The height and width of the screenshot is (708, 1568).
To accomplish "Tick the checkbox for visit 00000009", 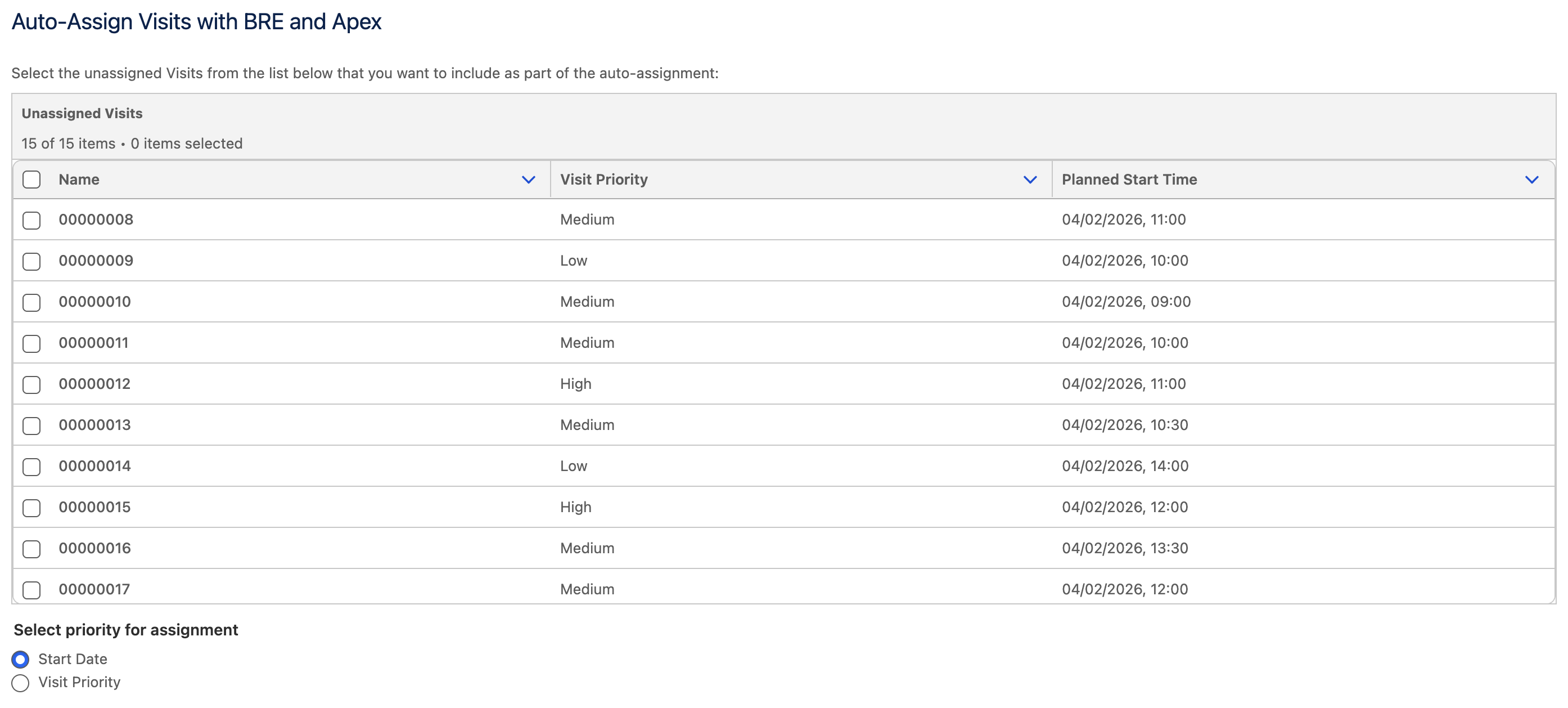I will 31,261.
